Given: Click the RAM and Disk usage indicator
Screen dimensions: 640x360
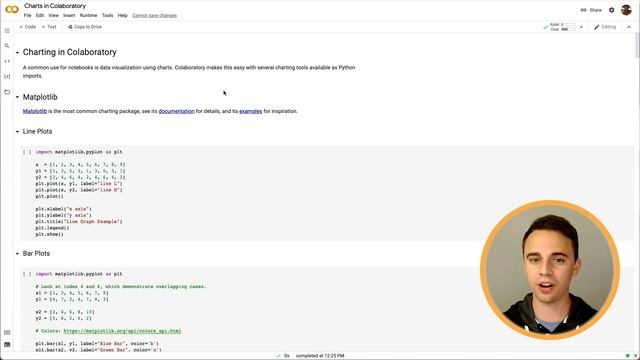Looking at the screenshot, I should (563, 27).
